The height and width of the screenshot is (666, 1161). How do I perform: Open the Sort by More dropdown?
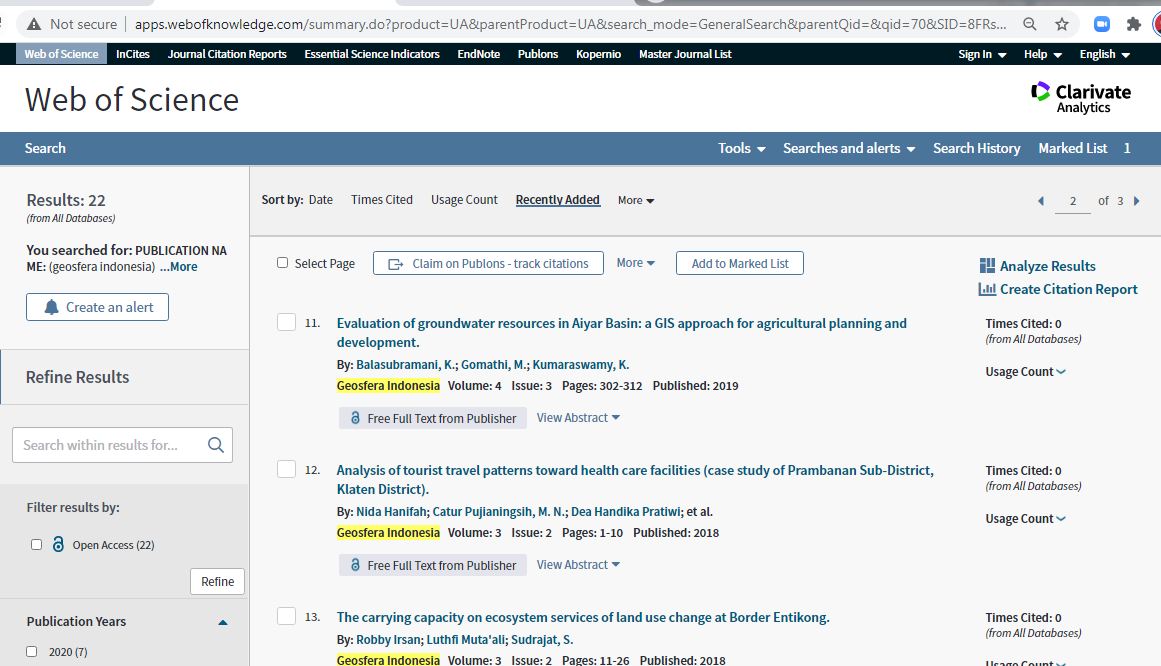(636, 200)
